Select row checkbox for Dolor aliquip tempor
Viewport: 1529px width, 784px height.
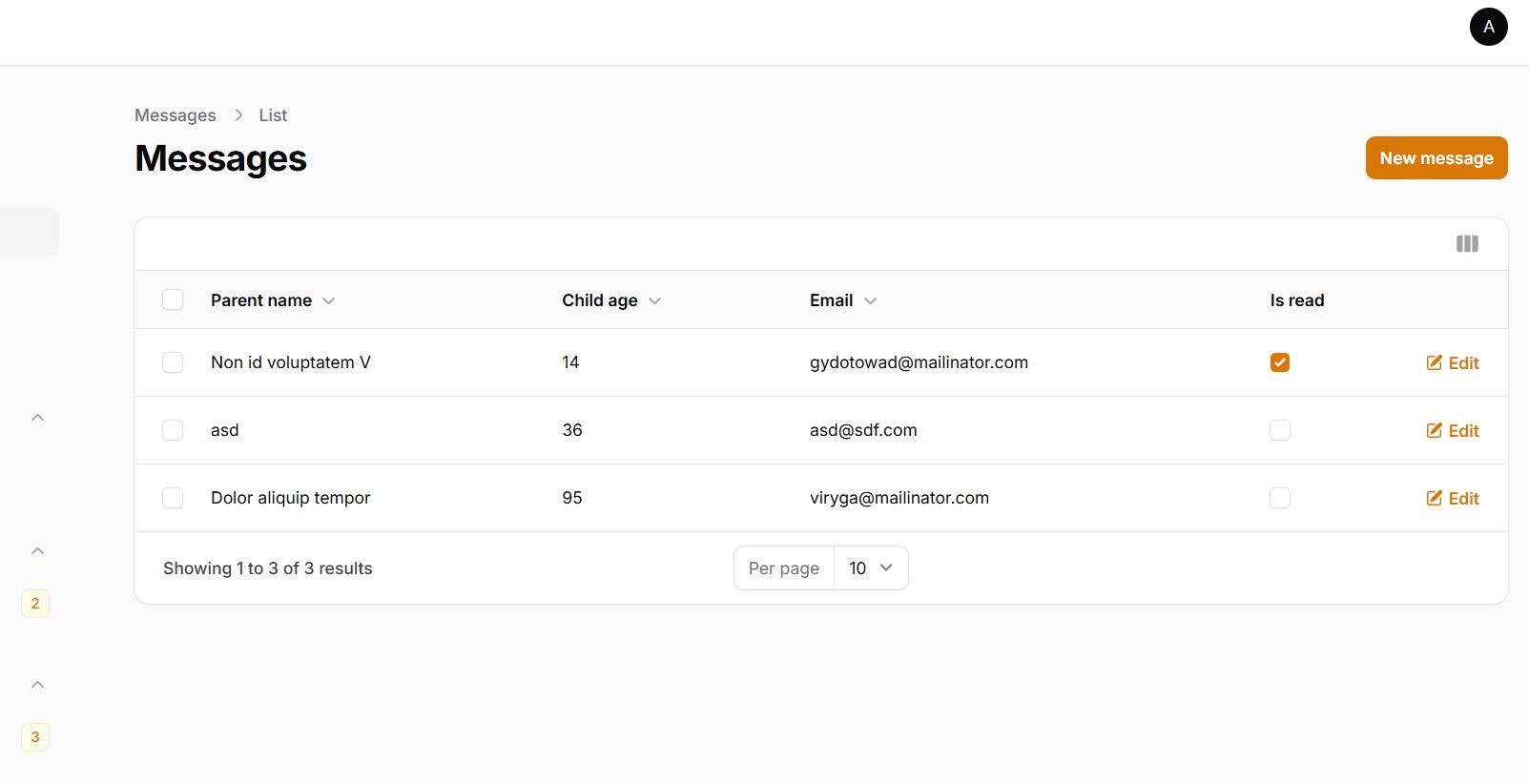173,498
